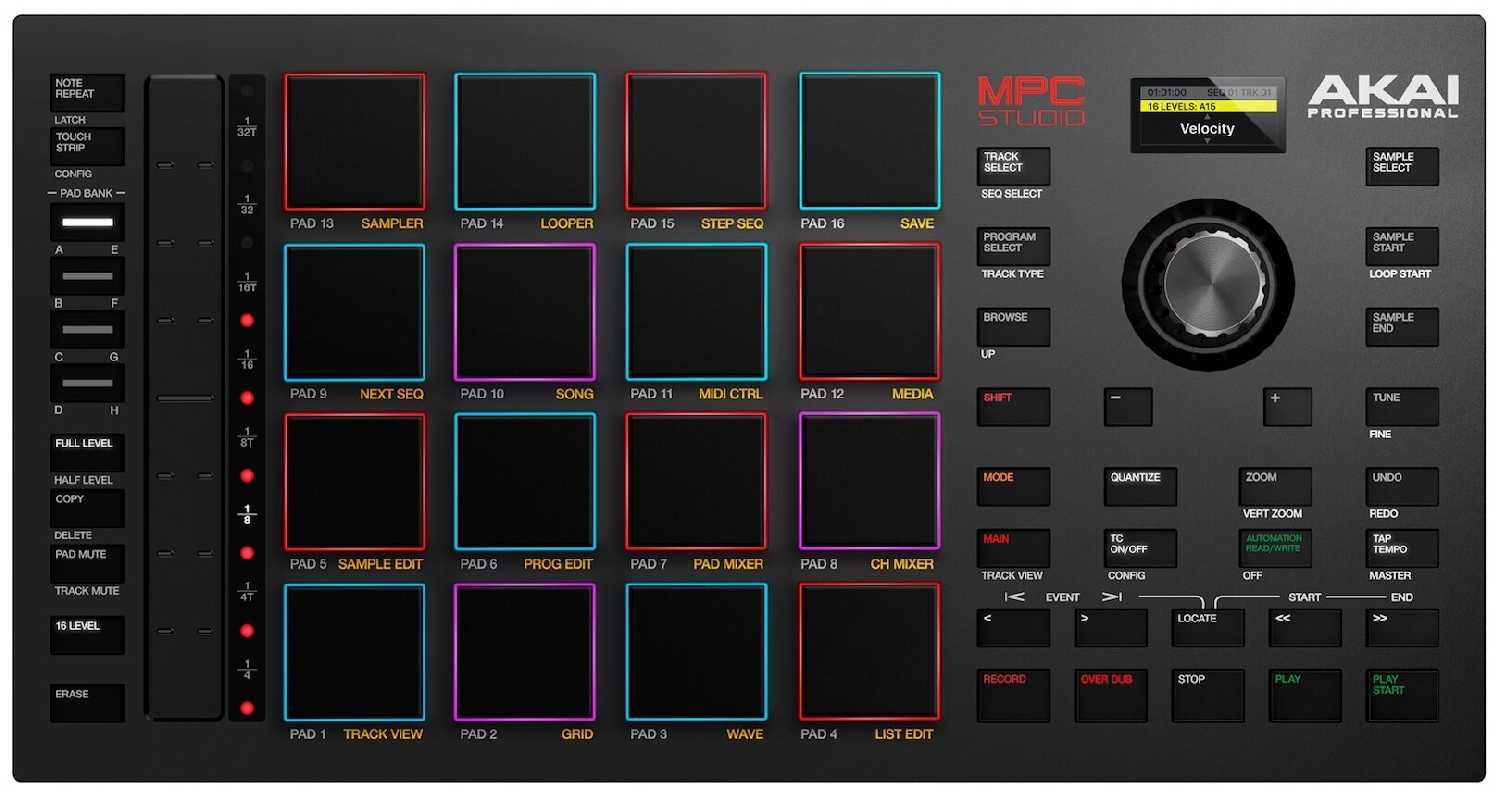Open Sample Select button
This screenshot has width=1500, height=796.
[1402, 166]
